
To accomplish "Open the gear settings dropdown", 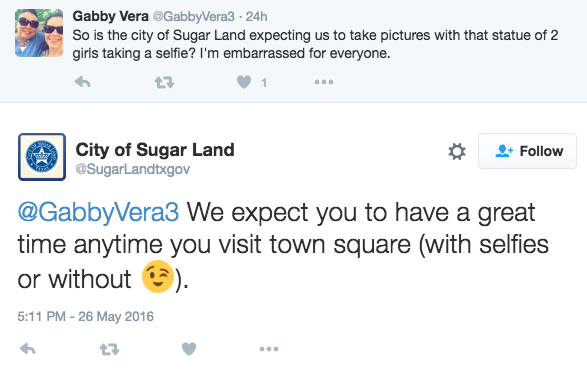I will point(457,151).
